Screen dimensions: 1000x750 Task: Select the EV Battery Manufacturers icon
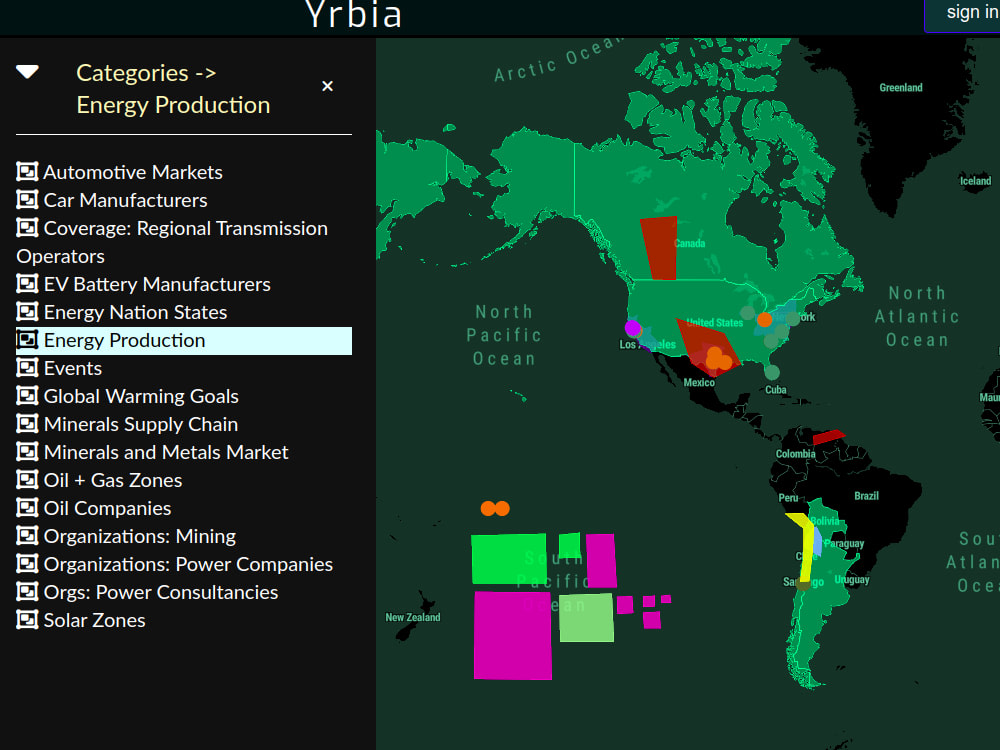coord(26,283)
